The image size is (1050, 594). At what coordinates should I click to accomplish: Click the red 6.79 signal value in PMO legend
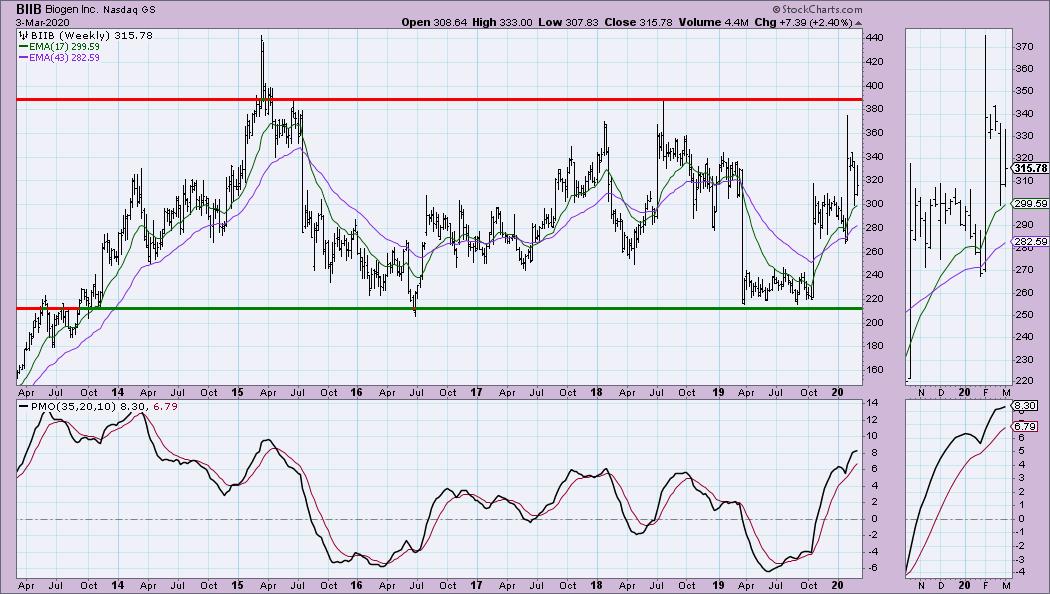166,406
